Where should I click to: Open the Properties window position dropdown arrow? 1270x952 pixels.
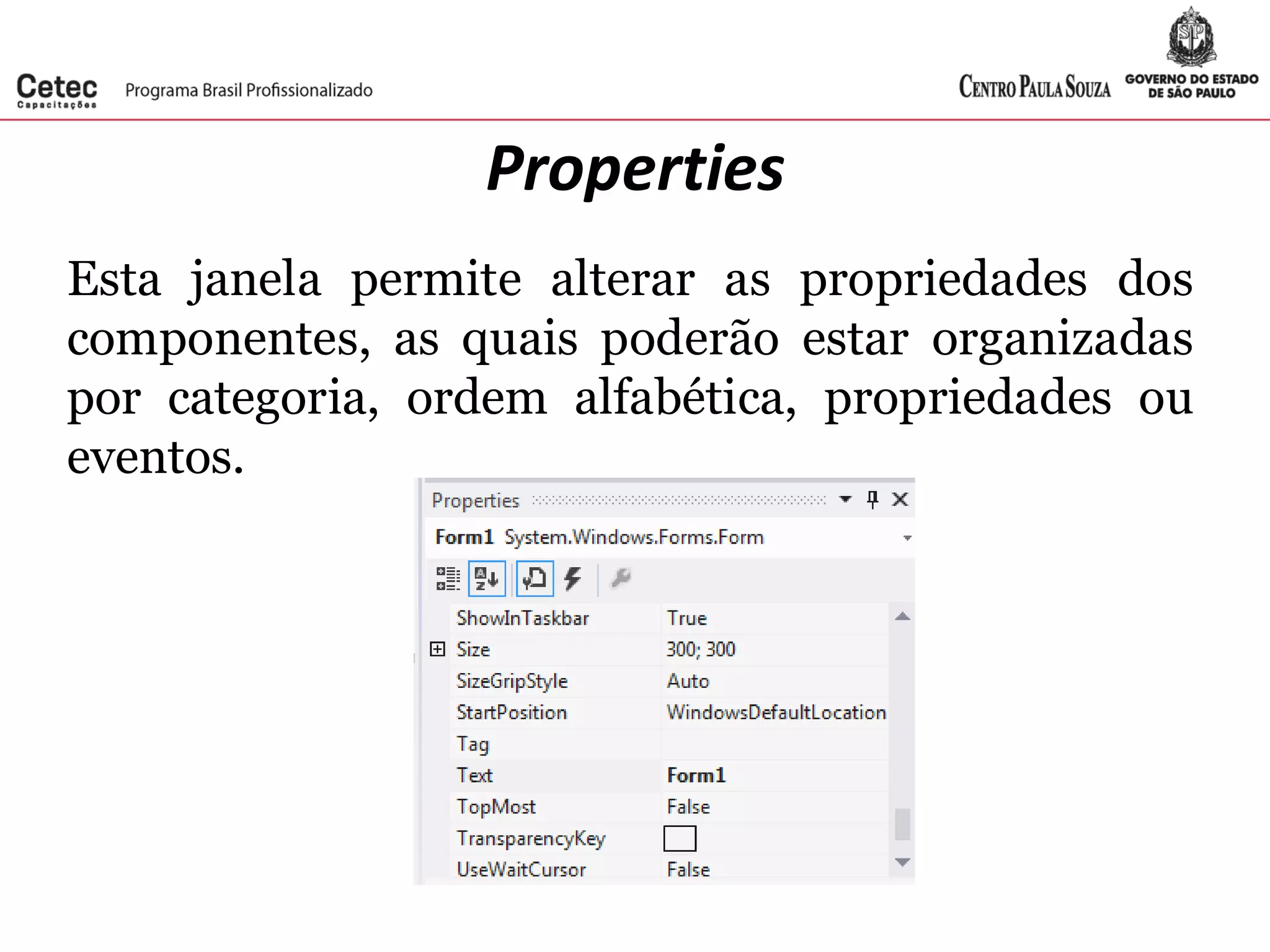pyautogui.click(x=845, y=500)
